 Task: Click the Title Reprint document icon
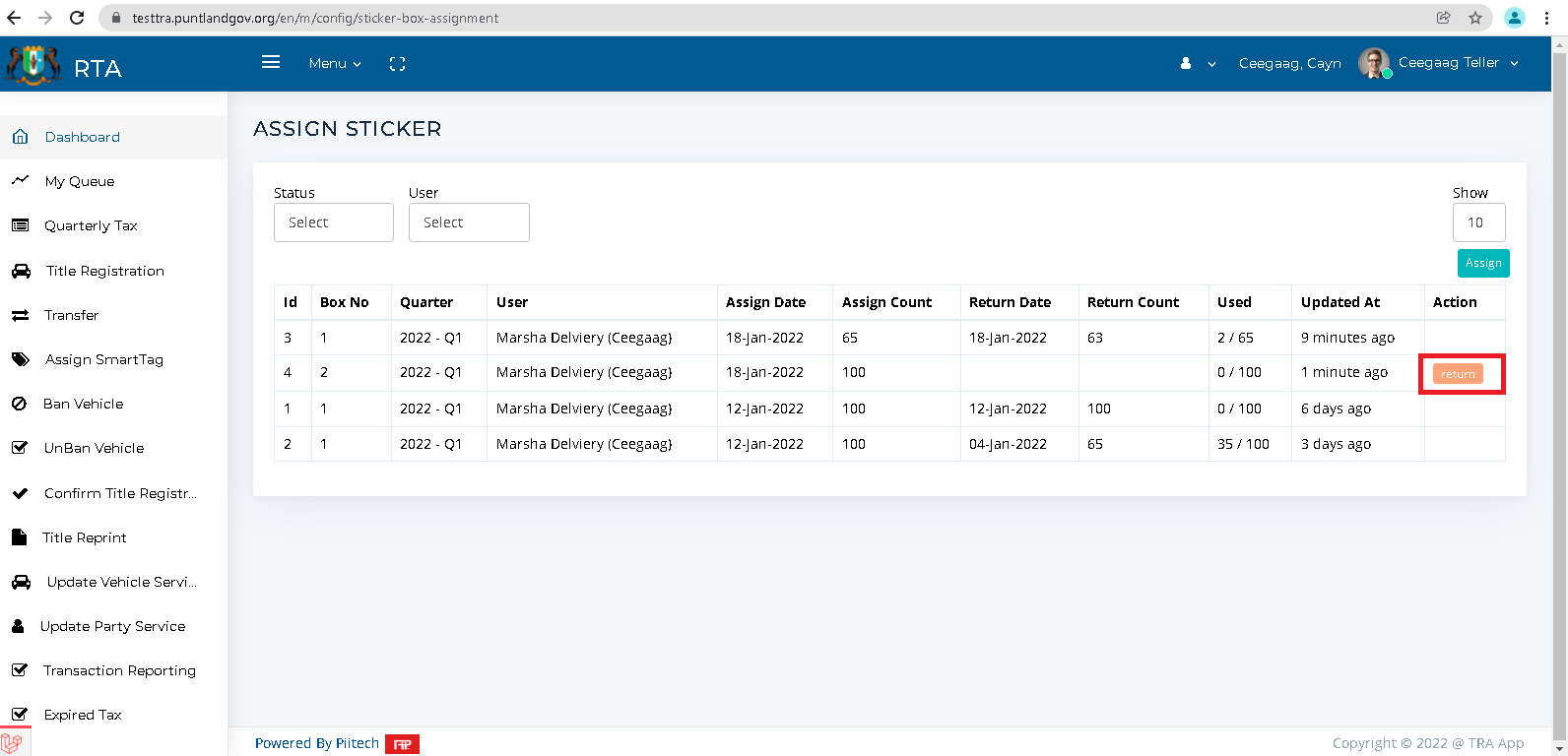(x=19, y=537)
